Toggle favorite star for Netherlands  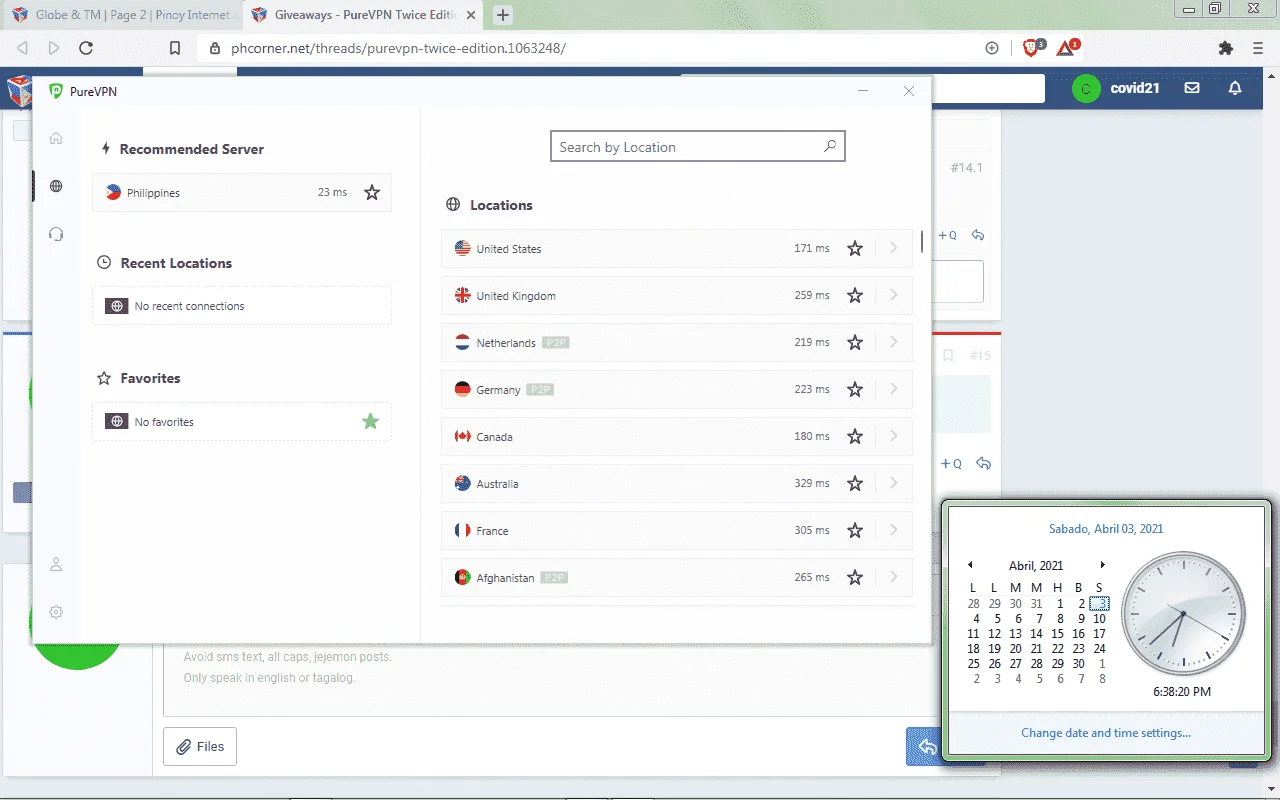click(x=855, y=342)
